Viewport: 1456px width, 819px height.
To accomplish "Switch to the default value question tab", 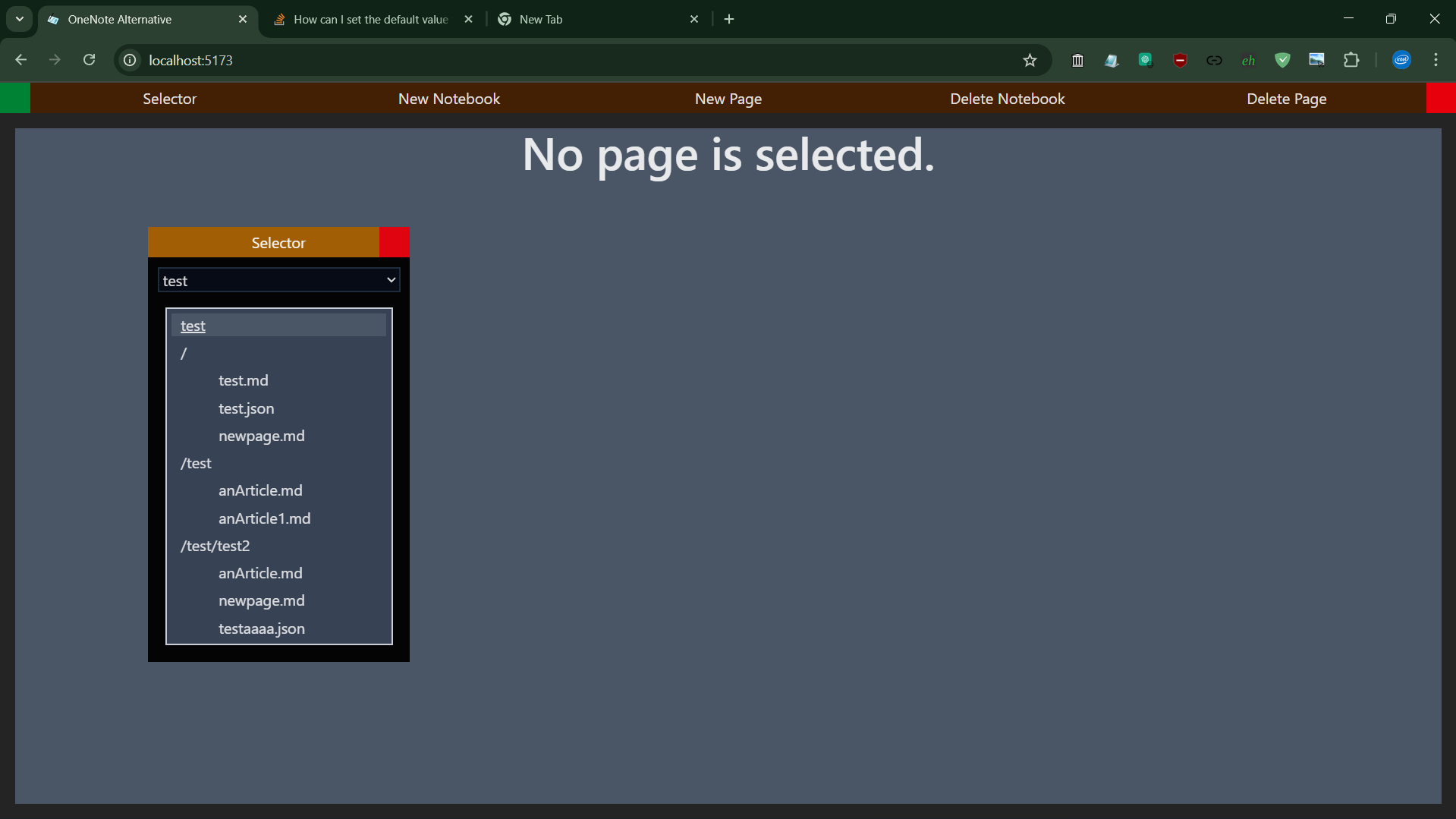I will [x=364, y=19].
